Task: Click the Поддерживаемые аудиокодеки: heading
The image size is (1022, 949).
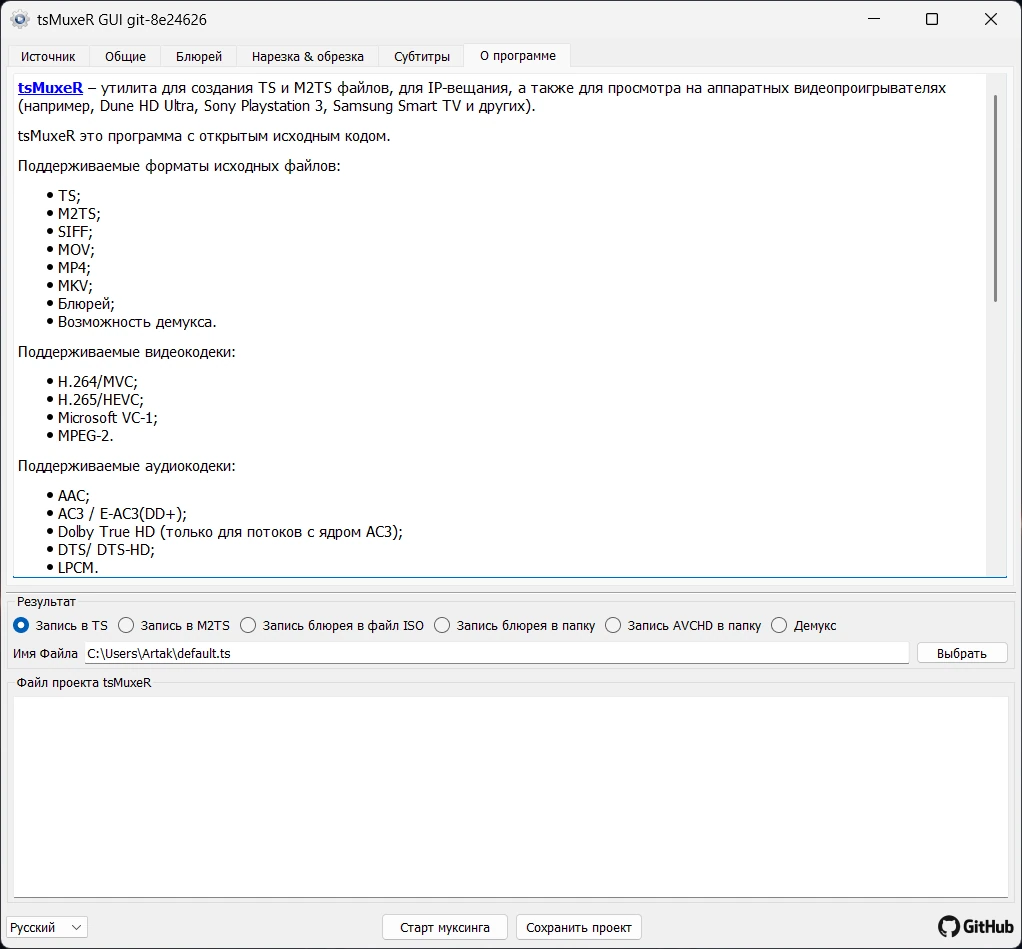Action: click(126, 466)
